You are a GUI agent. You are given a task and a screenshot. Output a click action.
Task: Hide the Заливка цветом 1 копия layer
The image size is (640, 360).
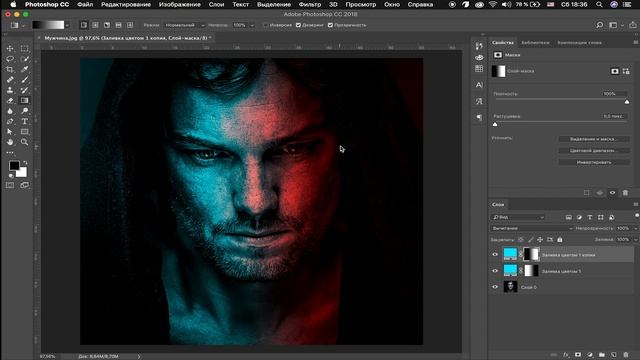click(x=495, y=254)
